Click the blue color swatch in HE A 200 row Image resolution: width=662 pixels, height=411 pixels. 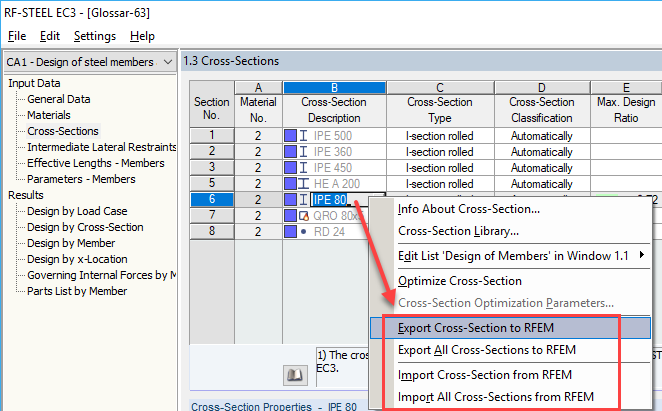point(290,184)
